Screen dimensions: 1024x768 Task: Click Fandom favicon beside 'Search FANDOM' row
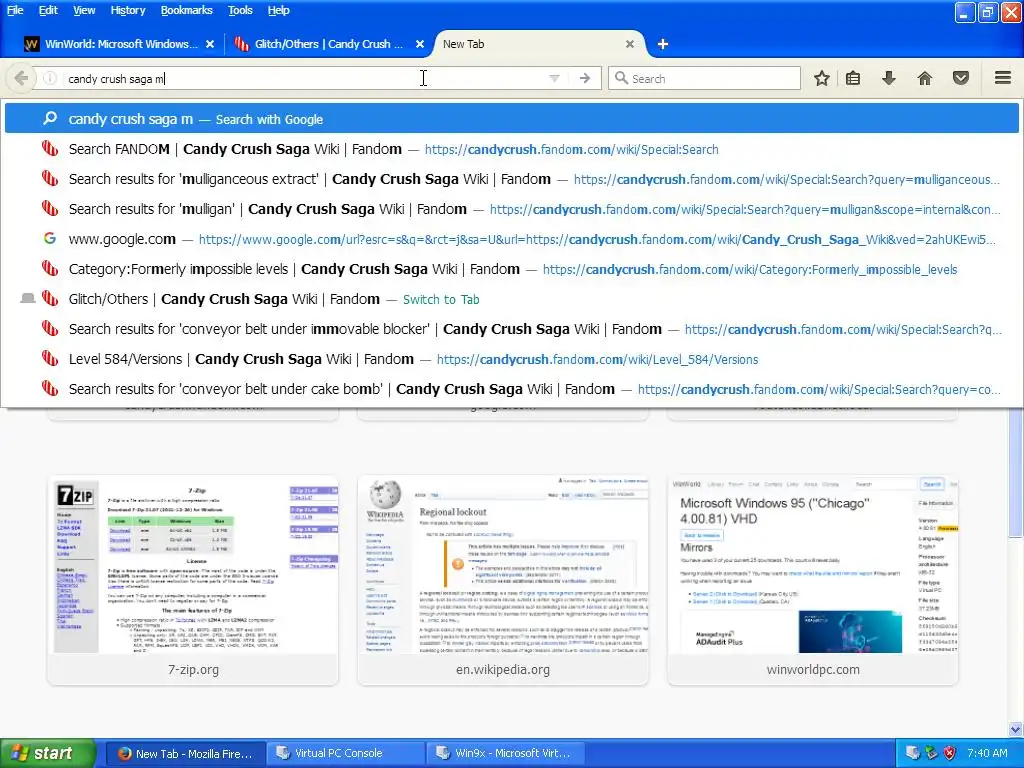50,148
